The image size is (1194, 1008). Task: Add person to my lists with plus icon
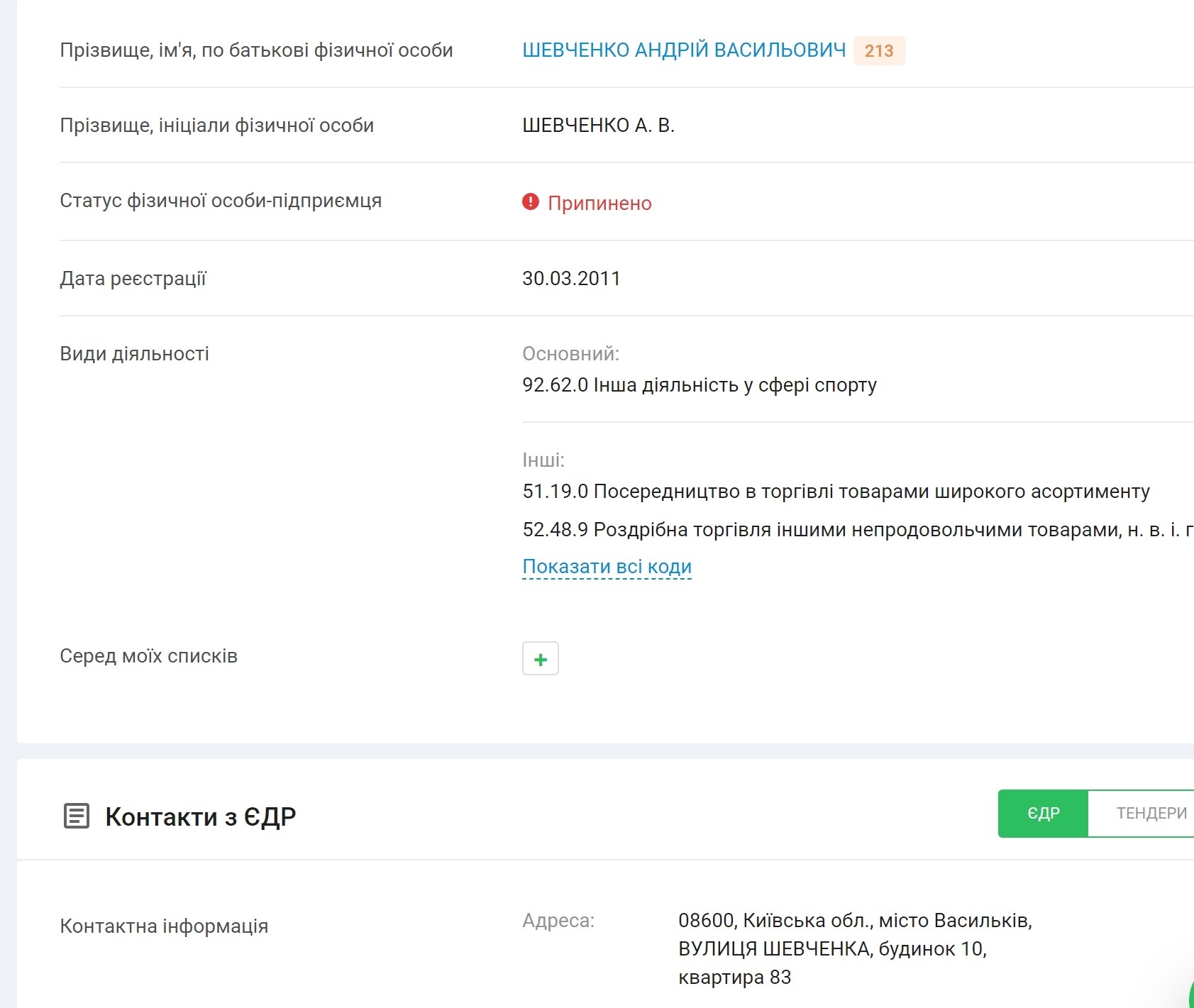coord(540,658)
